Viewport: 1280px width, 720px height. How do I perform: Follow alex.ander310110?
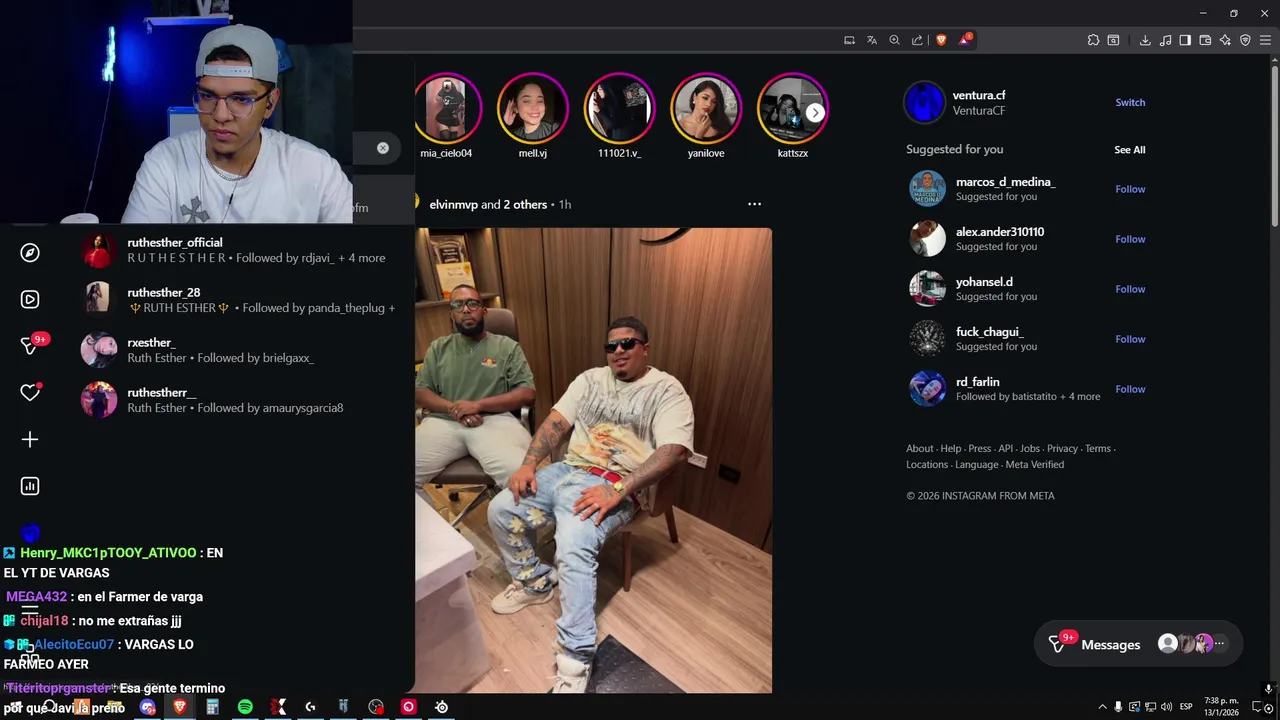[1130, 239]
